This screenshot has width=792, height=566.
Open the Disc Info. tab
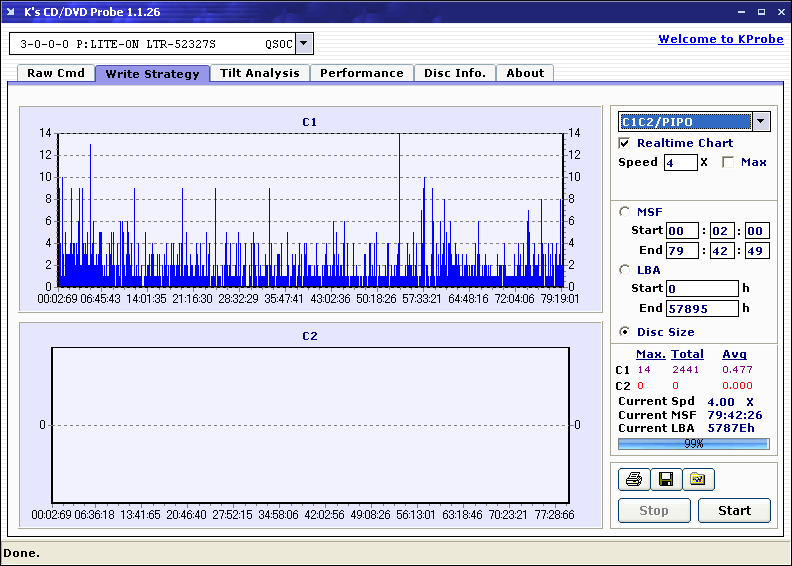click(454, 73)
